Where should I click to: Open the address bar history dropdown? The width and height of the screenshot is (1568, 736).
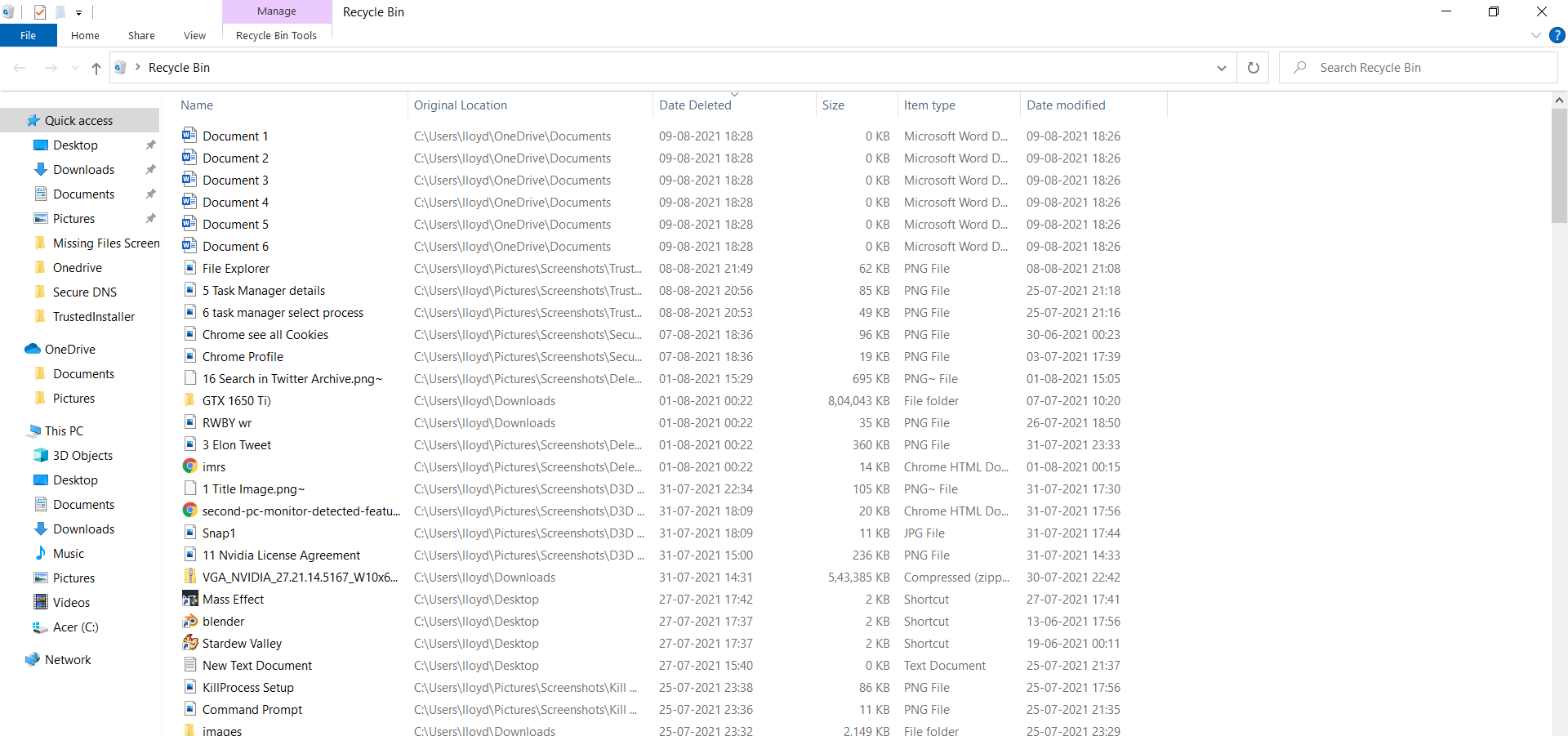[1221, 68]
